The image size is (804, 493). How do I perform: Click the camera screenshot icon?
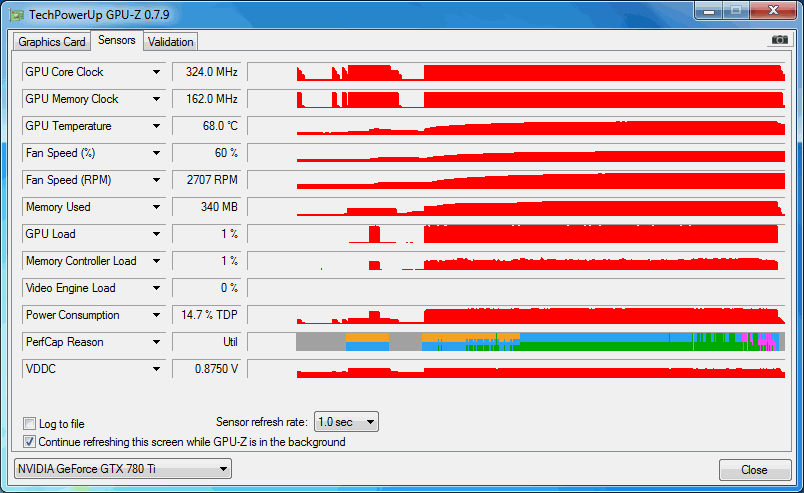779,40
